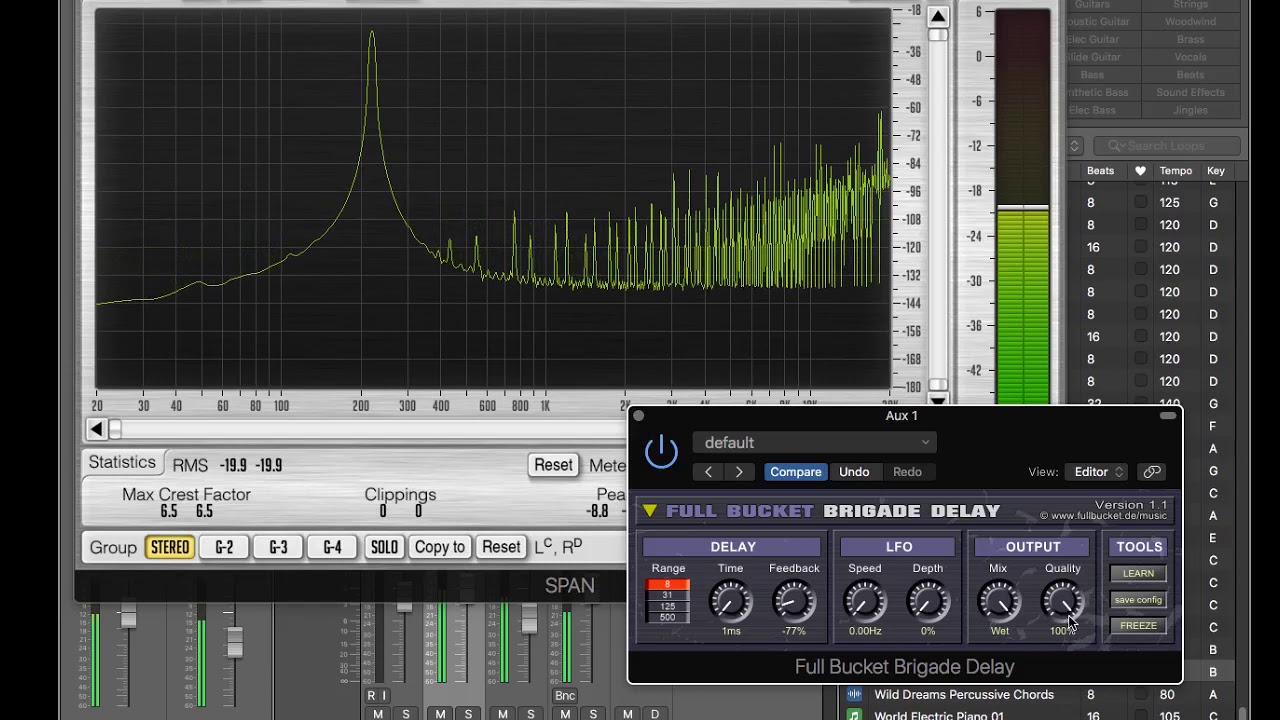Sort loops by Beats column

coord(1100,171)
